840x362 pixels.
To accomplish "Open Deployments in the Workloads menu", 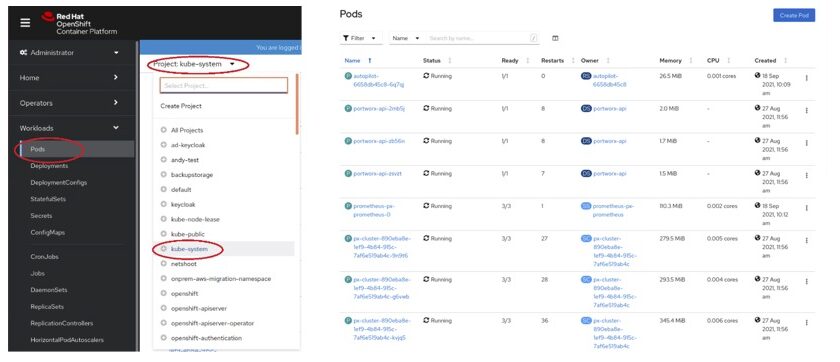I will tap(49, 166).
